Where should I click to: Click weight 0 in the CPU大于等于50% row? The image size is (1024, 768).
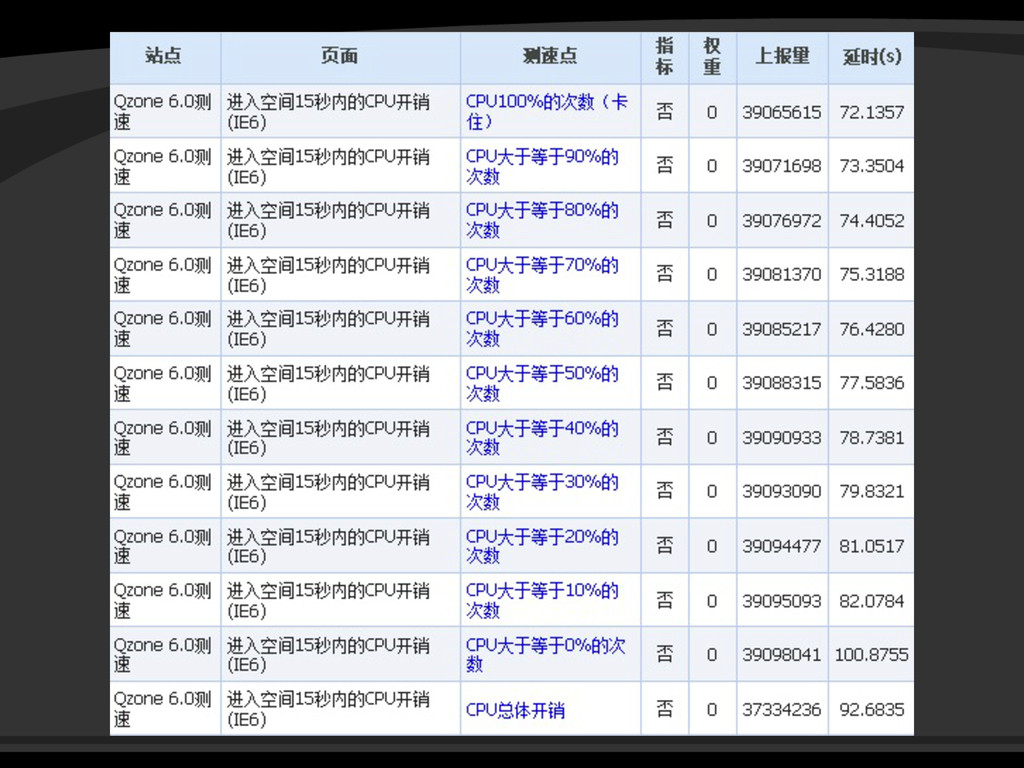(712, 383)
